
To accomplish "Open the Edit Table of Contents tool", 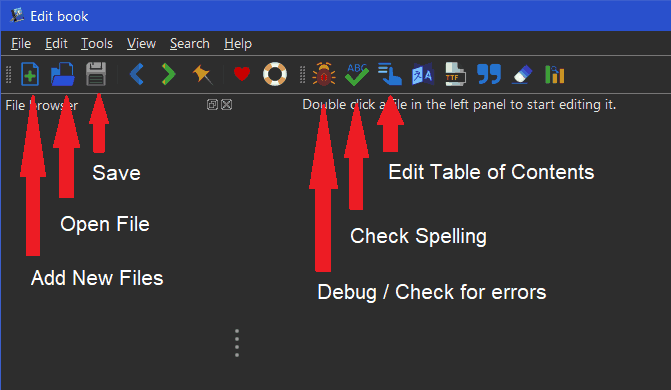I will pos(389,74).
